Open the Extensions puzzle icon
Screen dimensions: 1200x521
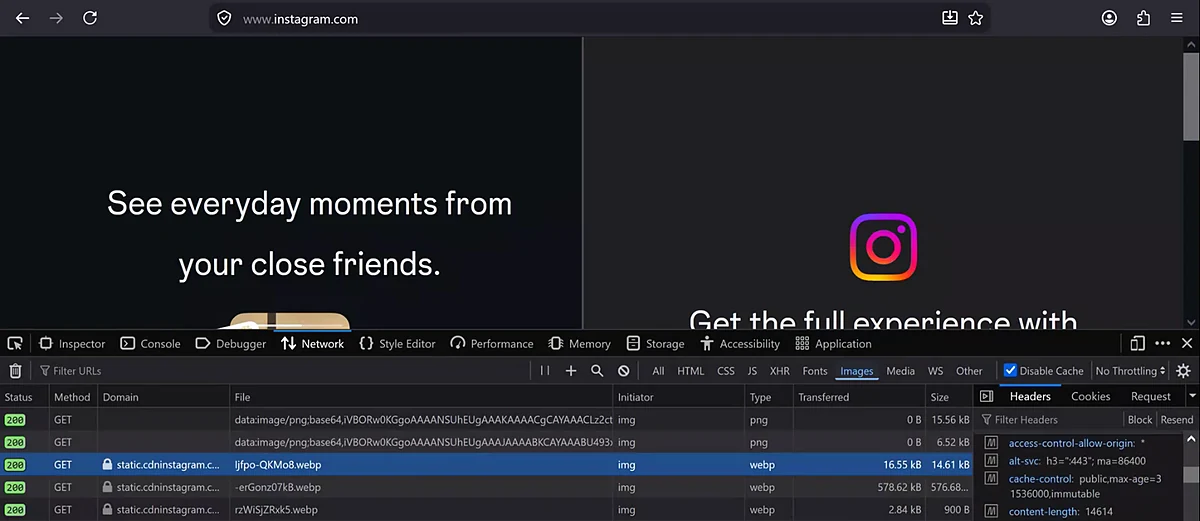[1143, 18]
